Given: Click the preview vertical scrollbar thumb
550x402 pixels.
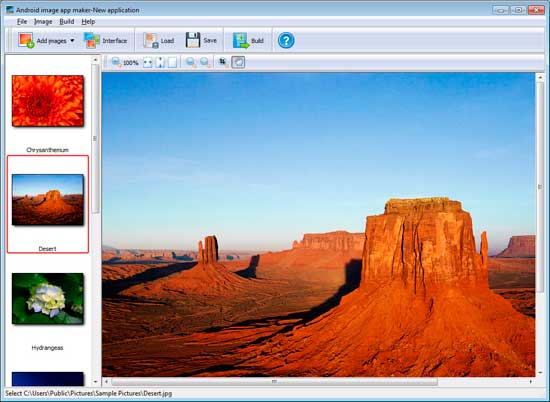Looking at the screenshot, I should (x=540, y=187).
